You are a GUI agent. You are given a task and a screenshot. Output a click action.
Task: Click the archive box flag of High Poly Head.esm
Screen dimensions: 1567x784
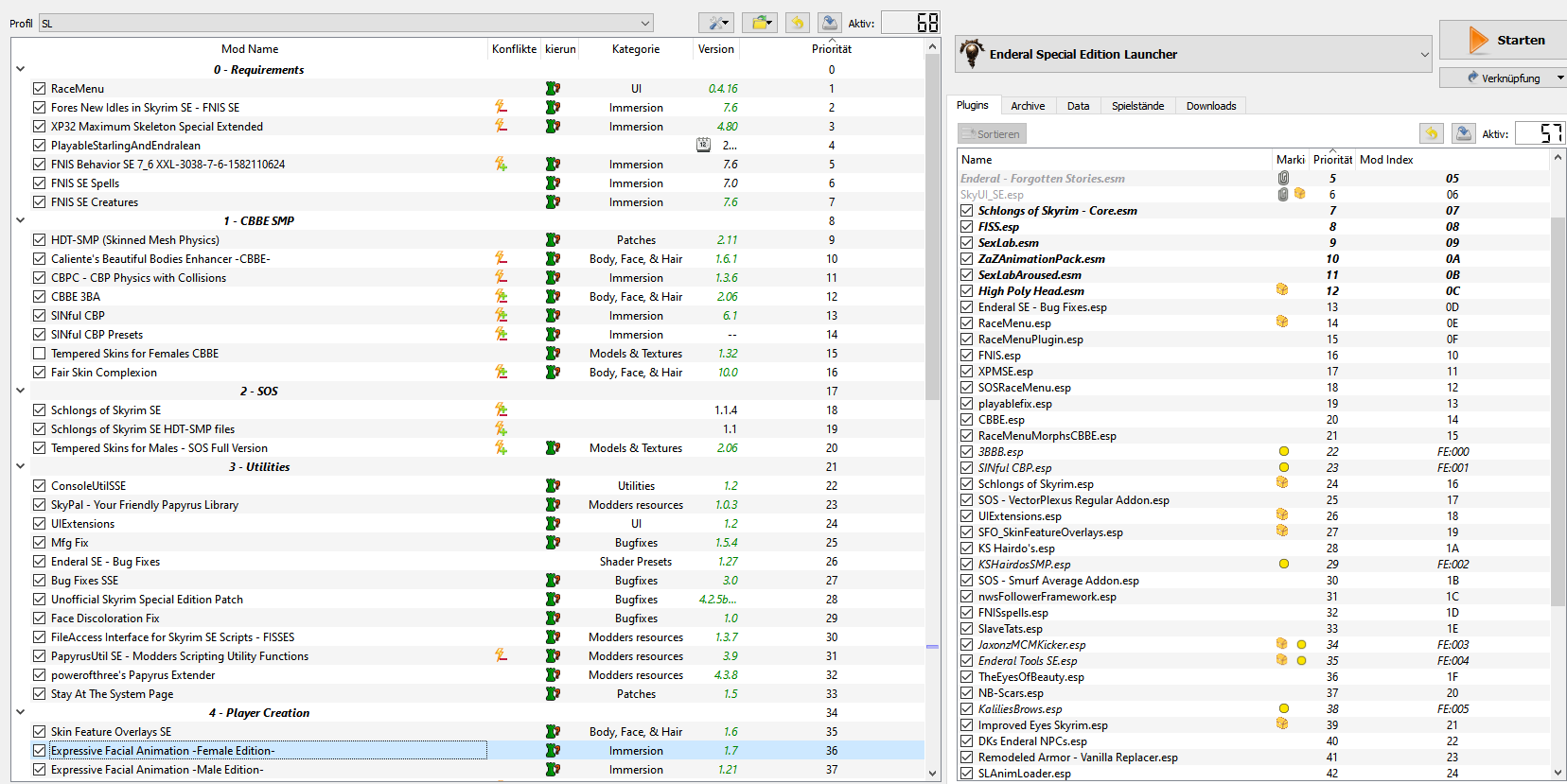point(1282,290)
